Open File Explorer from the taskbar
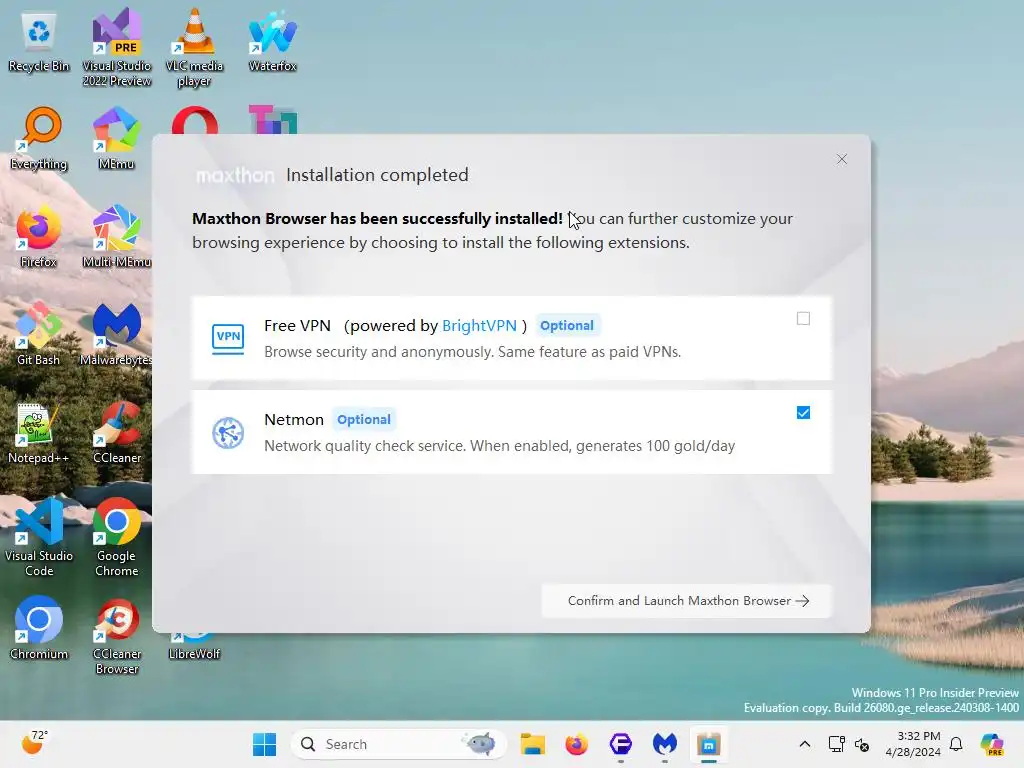1024x768 pixels. click(x=532, y=744)
